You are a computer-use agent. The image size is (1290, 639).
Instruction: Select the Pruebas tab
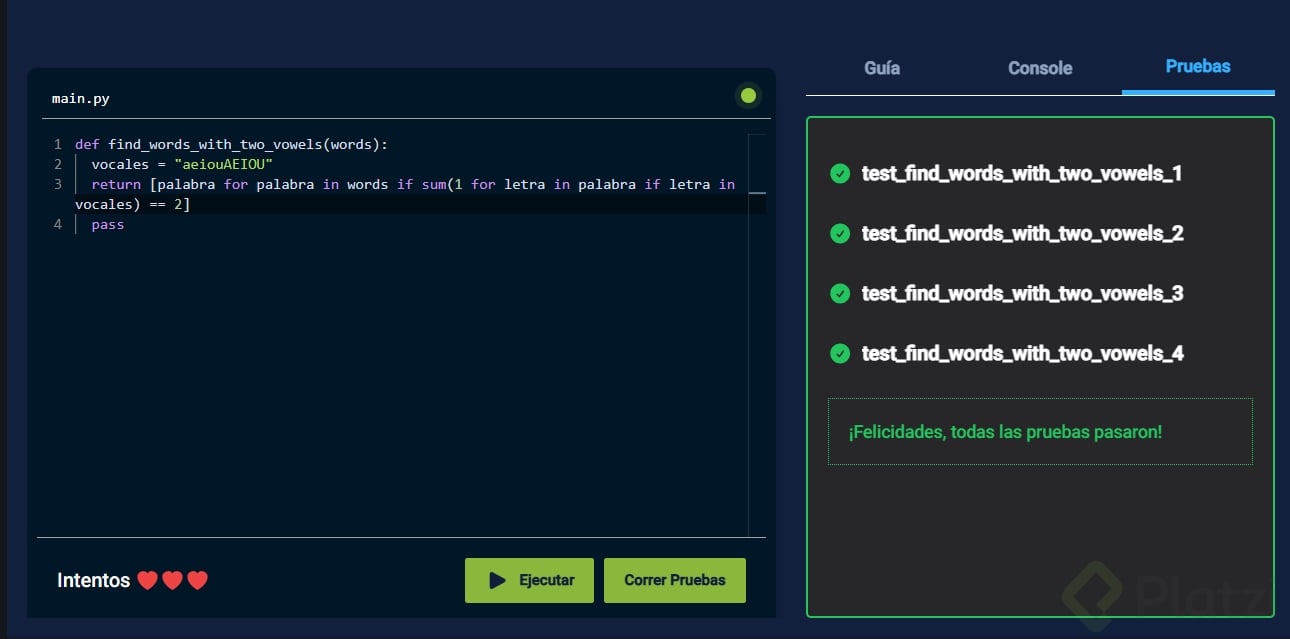(x=1198, y=66)
